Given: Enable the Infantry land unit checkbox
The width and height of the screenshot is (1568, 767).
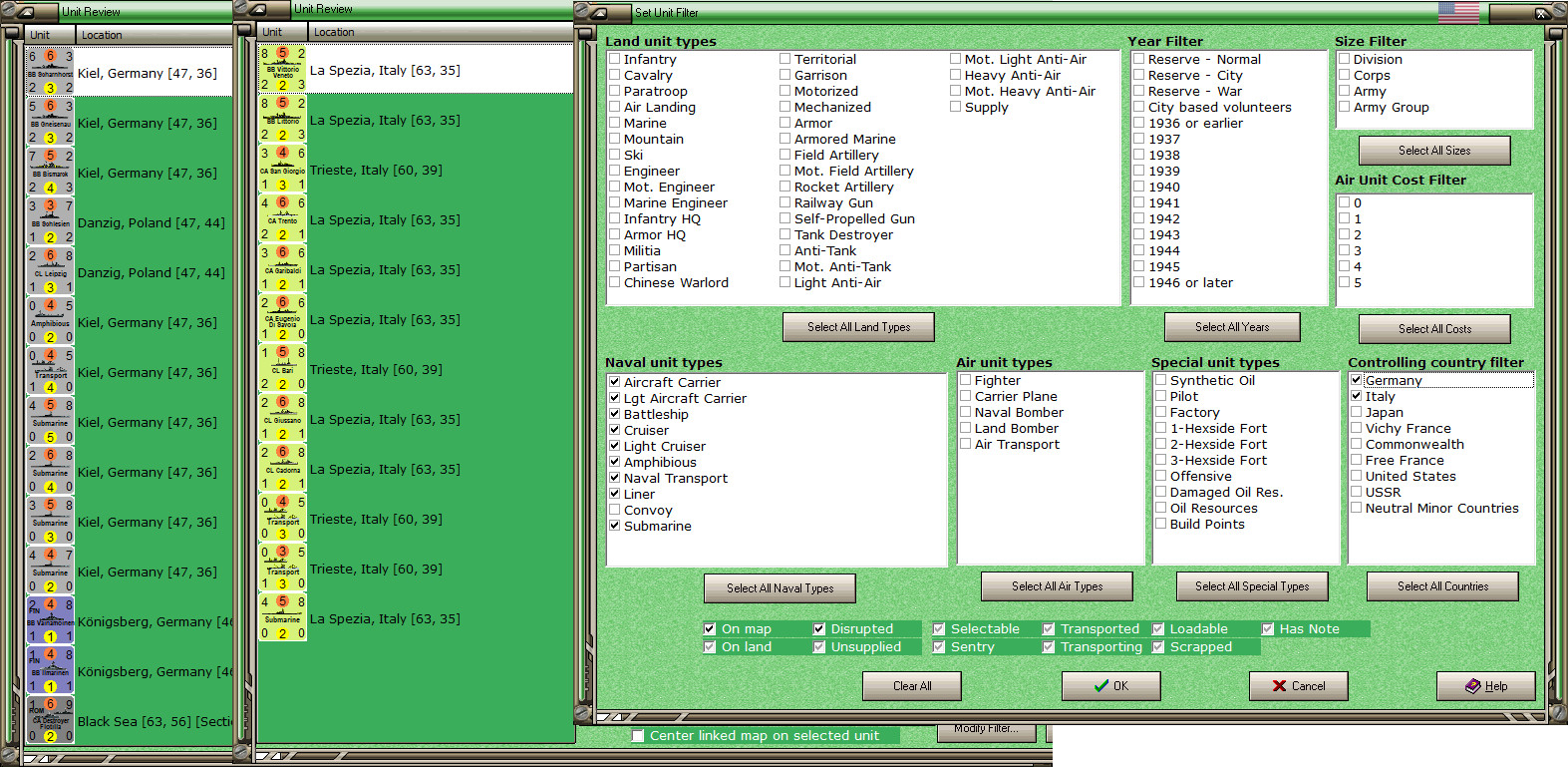Looking at the screenshot, I should [x=615, y=59].
